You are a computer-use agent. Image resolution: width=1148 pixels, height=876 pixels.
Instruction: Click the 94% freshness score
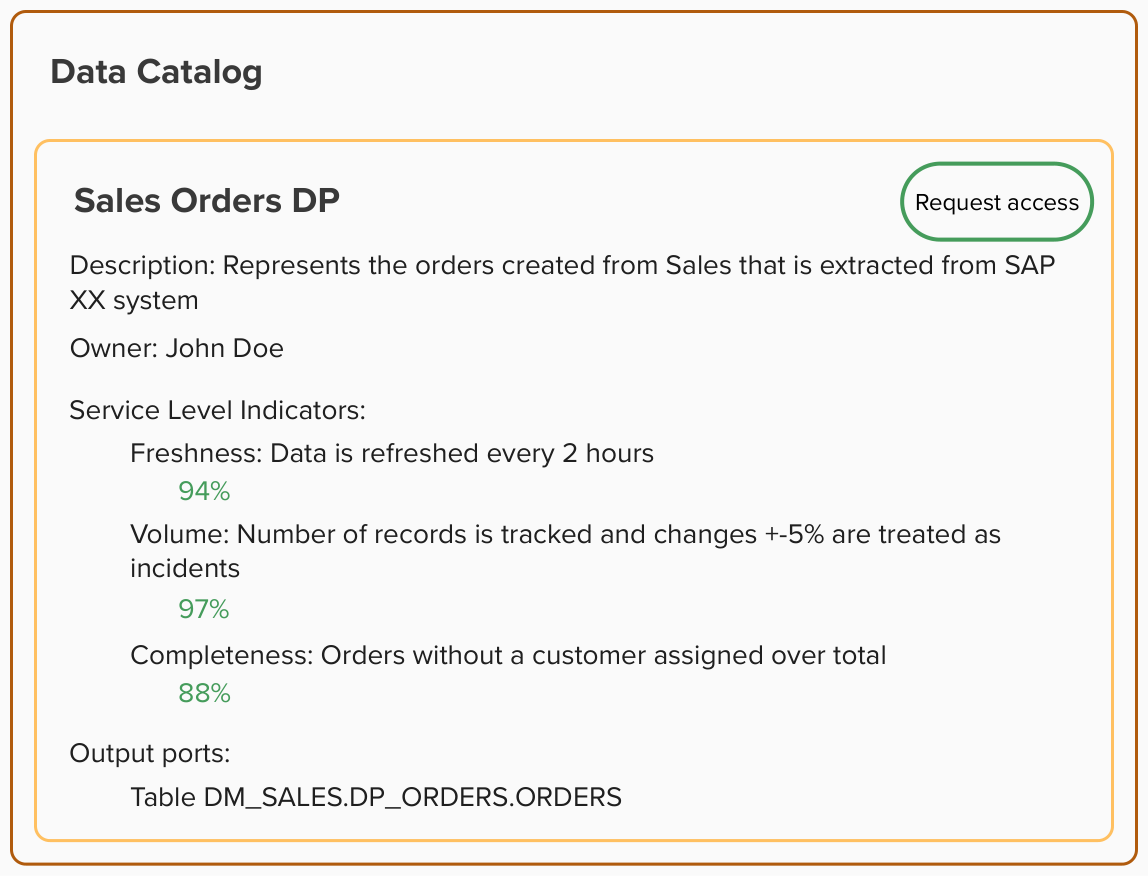(204, 492)
